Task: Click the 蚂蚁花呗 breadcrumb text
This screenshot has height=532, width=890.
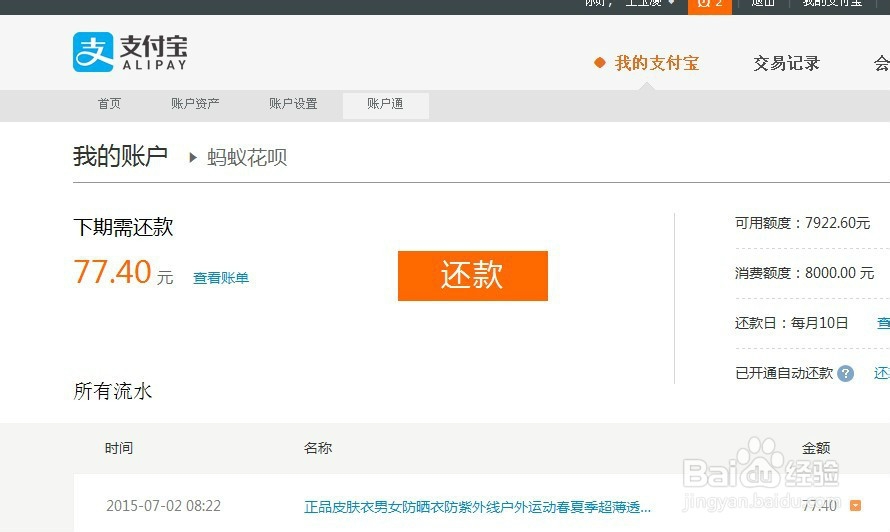Action: (x=247, y=157)
